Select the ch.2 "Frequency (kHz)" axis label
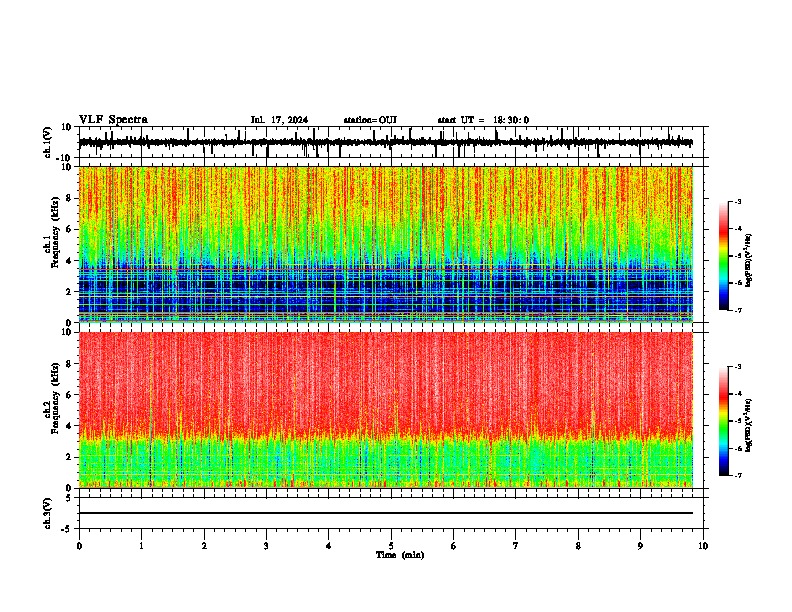792x612 pixels. click(55, 398)
